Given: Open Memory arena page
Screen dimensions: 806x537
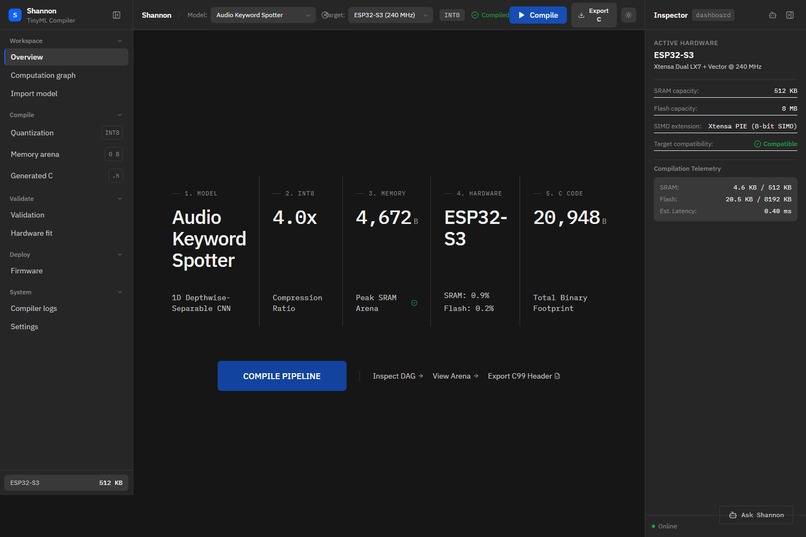Looking at the screenshot, I should coord(66,154).
